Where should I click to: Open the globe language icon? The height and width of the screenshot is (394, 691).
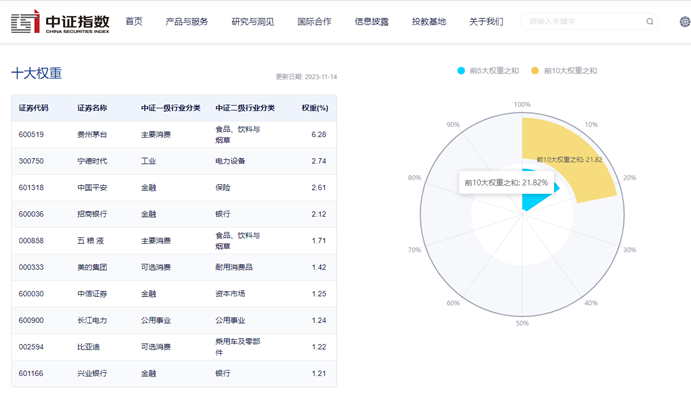[x=684, y=22]
